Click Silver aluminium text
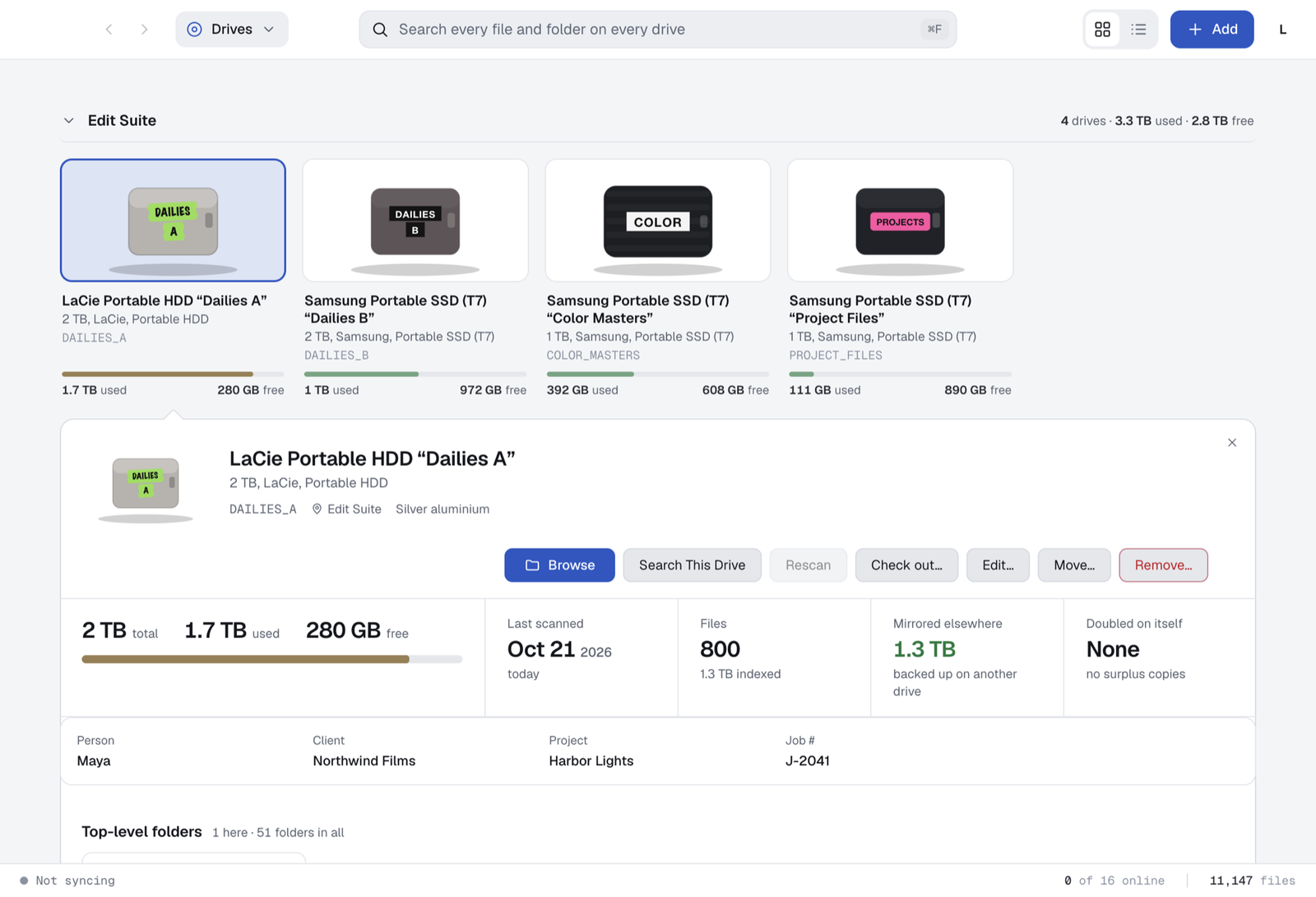The width and height of the screenshot is (1316, 897). (x=443, y=509)
